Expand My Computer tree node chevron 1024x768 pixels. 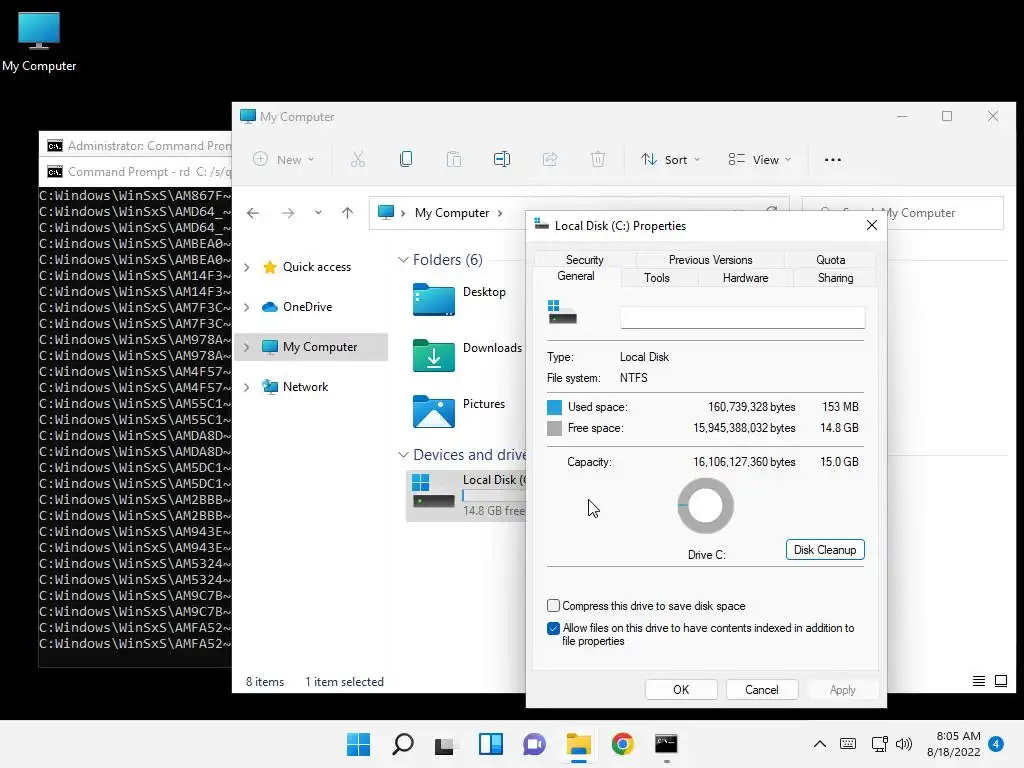247,347
